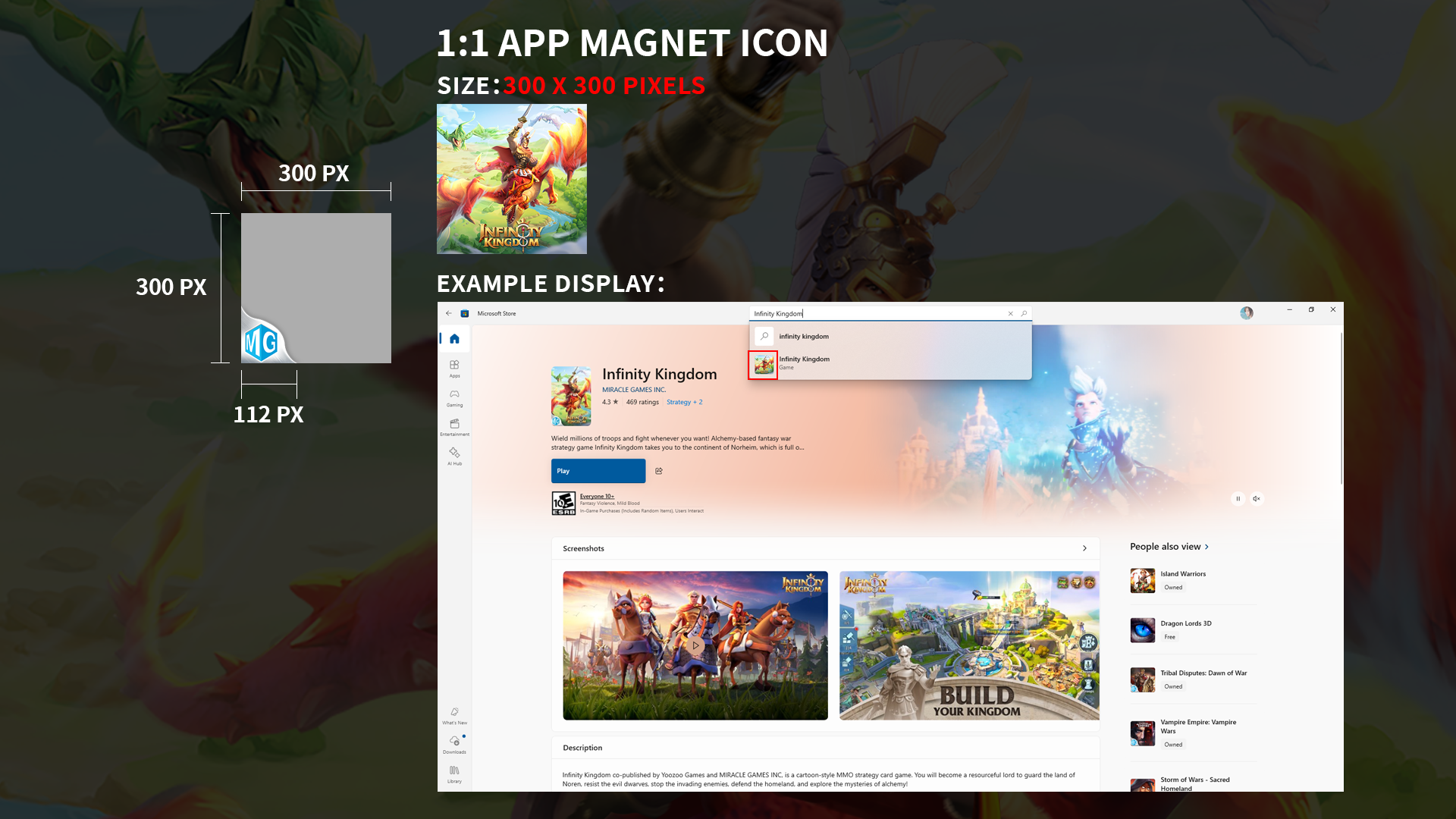Unmute the hero trailer audio
Viewport: 1456px width, 819px height.
[1257, 498]
